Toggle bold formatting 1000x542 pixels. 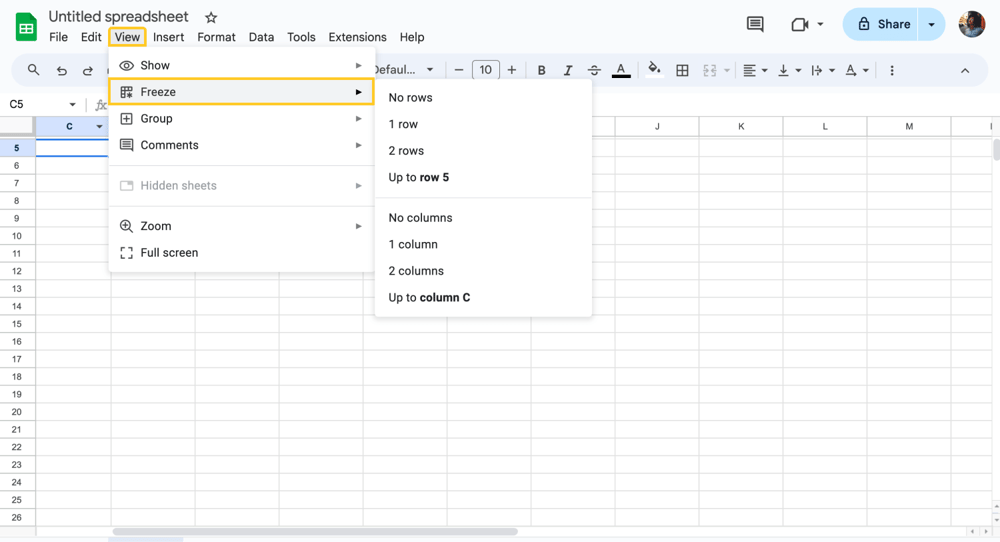(x=541, y=70)
